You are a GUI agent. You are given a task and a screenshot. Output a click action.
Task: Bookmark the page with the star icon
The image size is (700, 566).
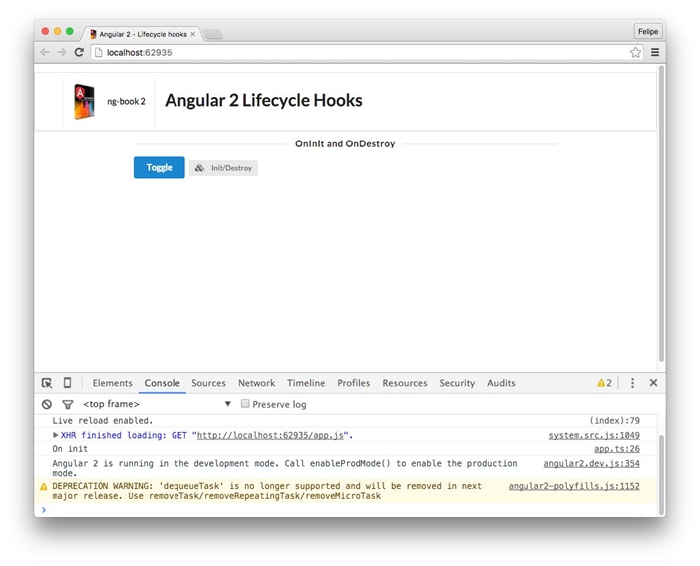(x=635, y=52)
